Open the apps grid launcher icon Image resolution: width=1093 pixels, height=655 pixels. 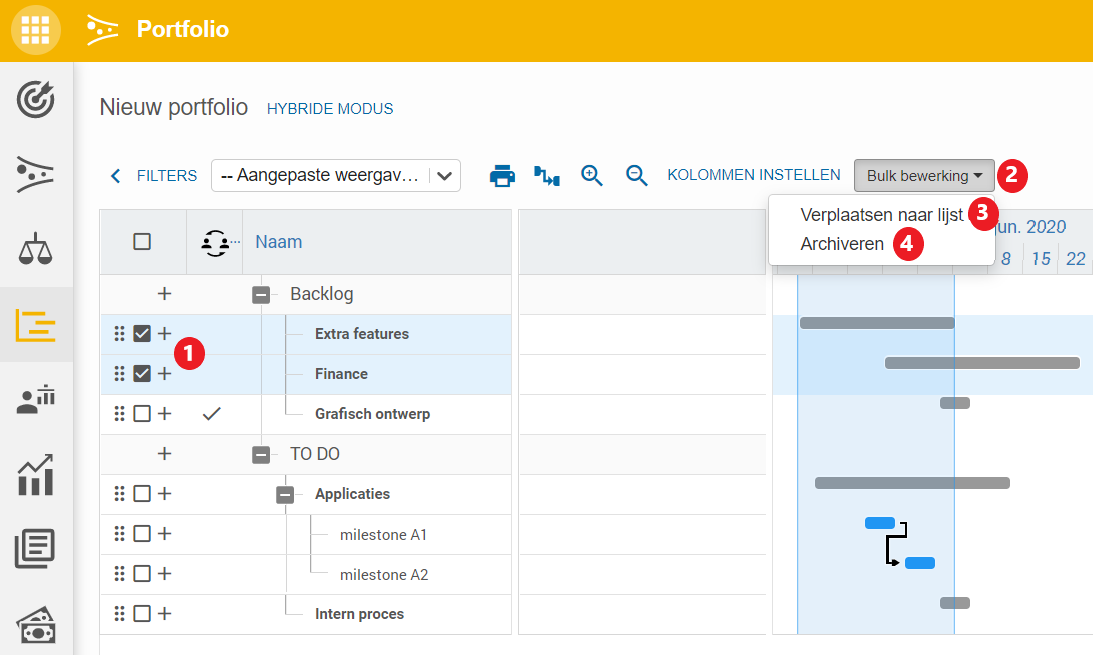36,30
